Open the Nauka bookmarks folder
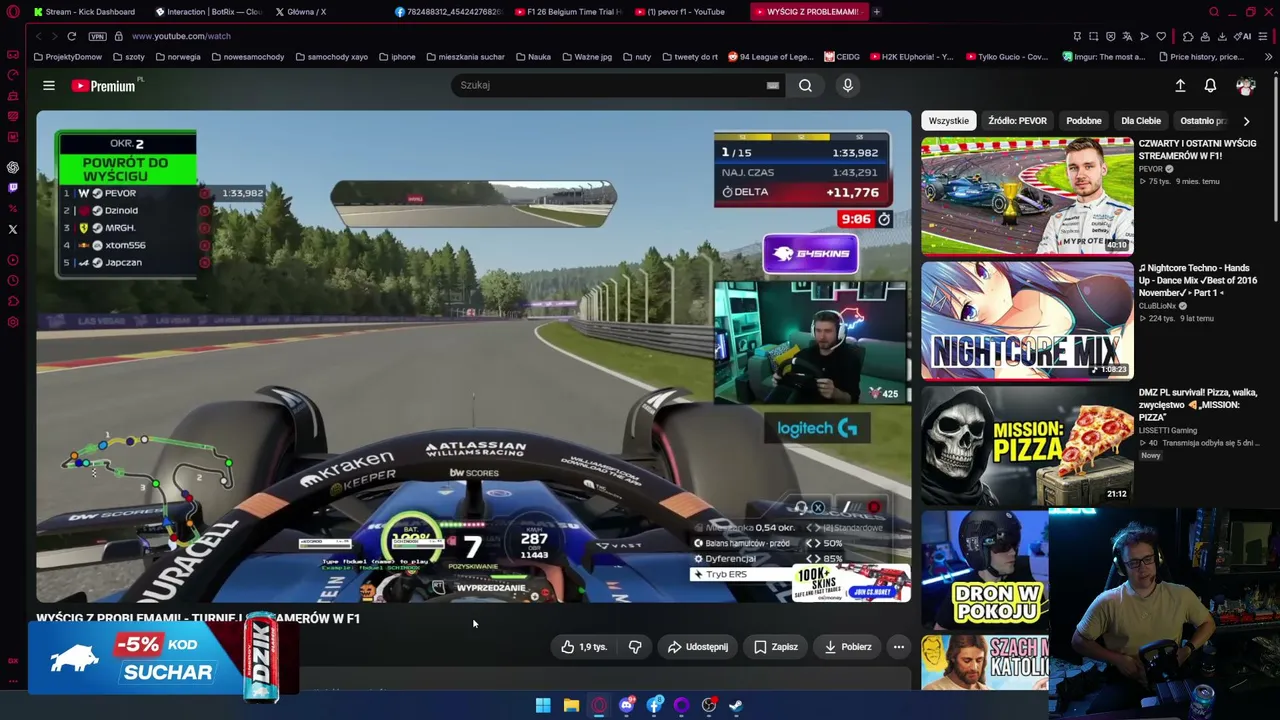This screenshot has width=1280, height=720. coord(533,57)
